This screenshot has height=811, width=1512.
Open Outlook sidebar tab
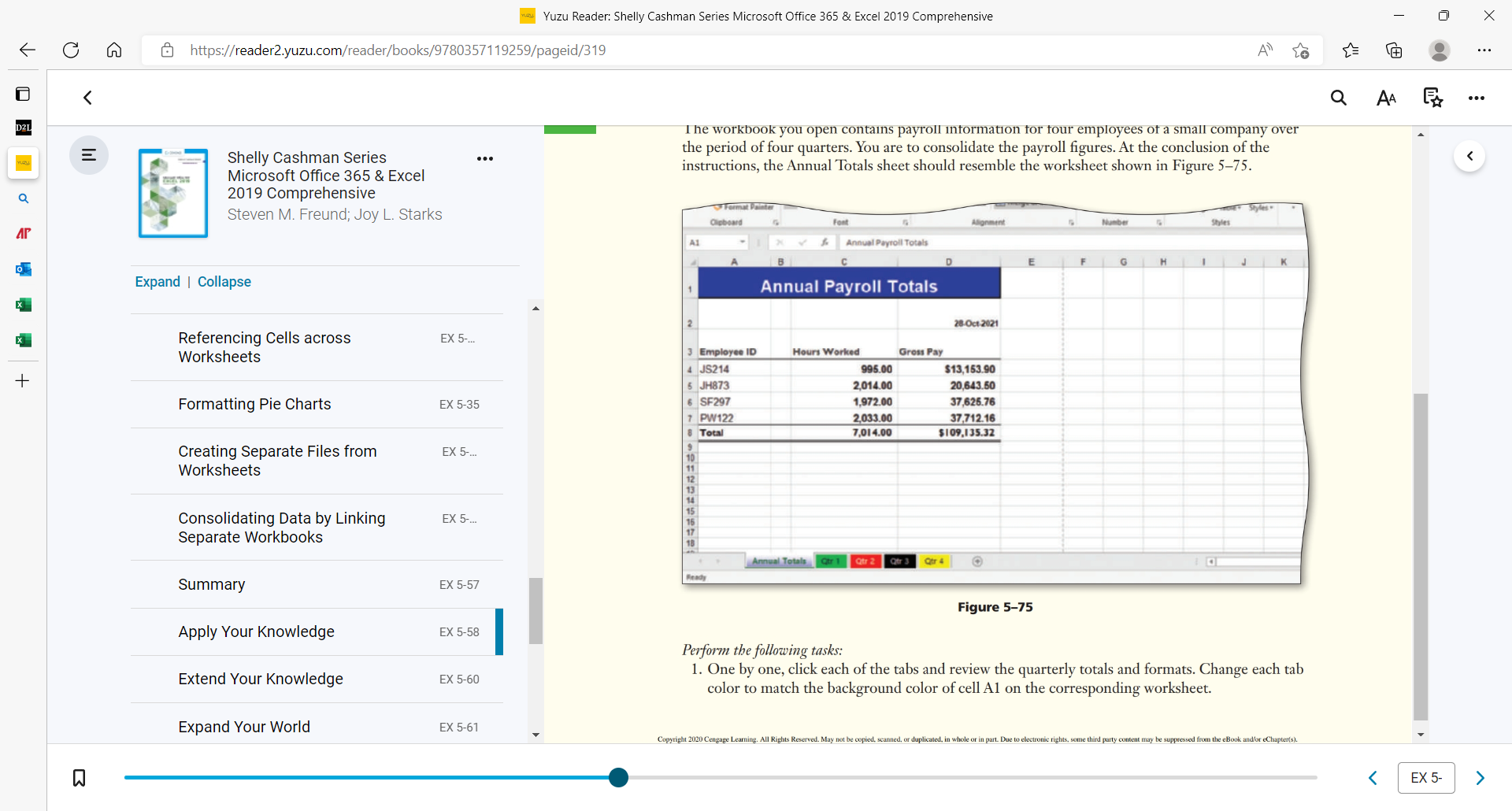[x=24, y=269]
